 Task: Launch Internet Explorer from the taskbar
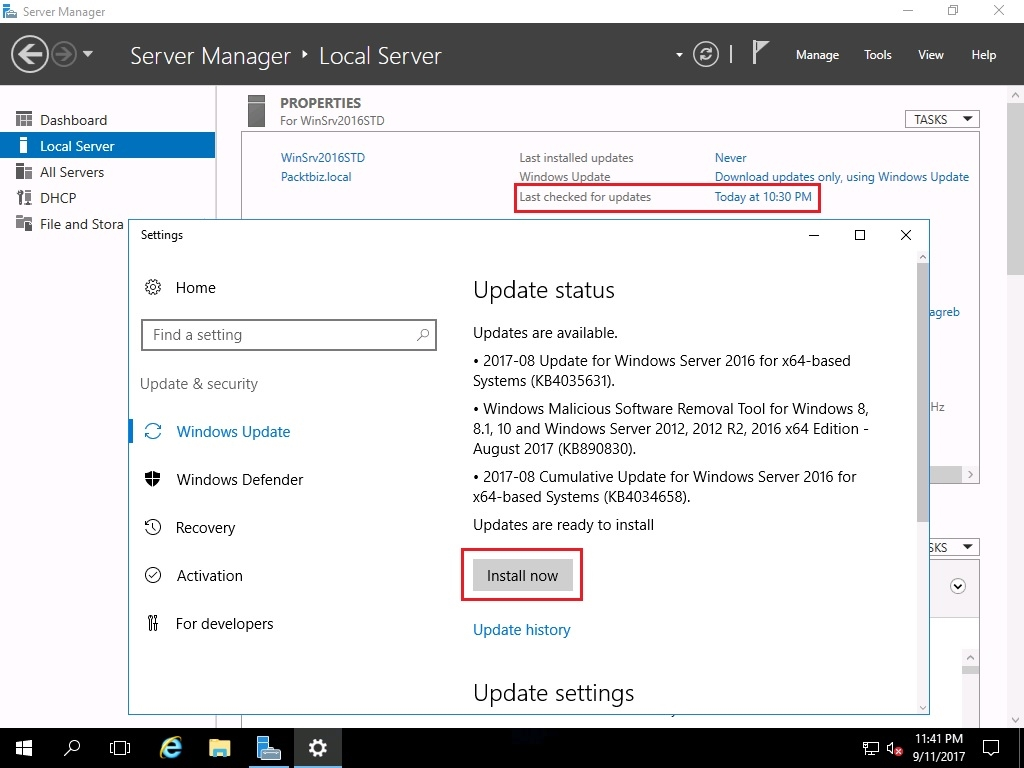point(172,747)
